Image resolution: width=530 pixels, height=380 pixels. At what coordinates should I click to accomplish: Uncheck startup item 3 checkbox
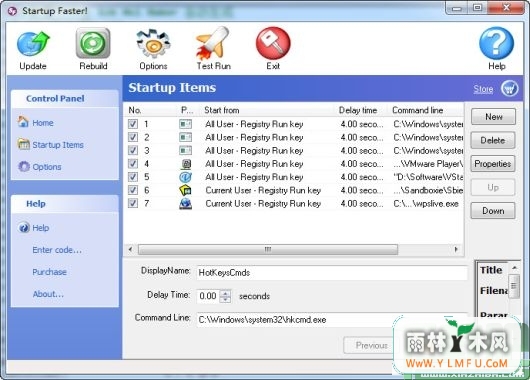click(133, 150)
